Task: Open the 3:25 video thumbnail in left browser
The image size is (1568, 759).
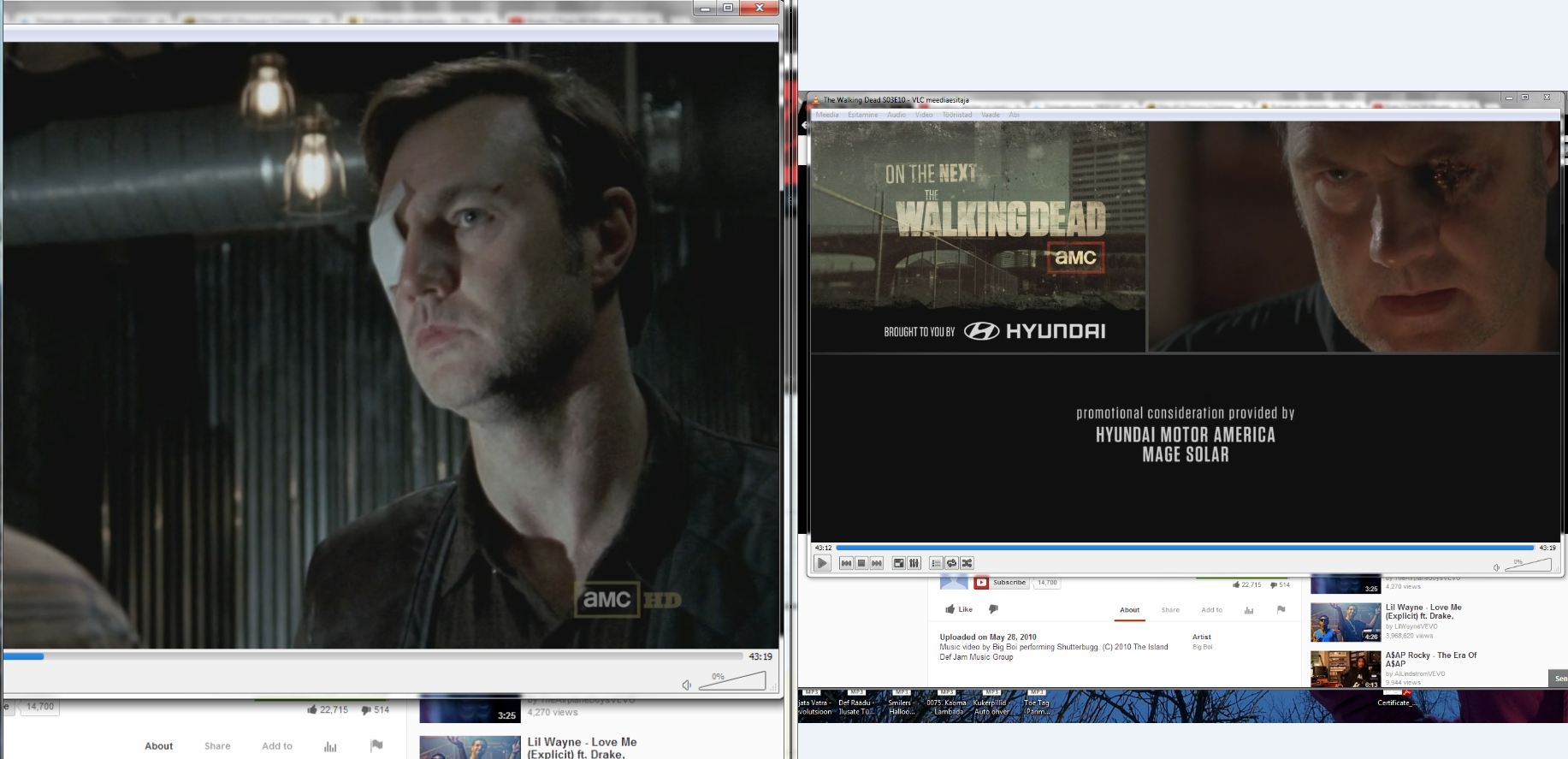Action: click(470, 710)
